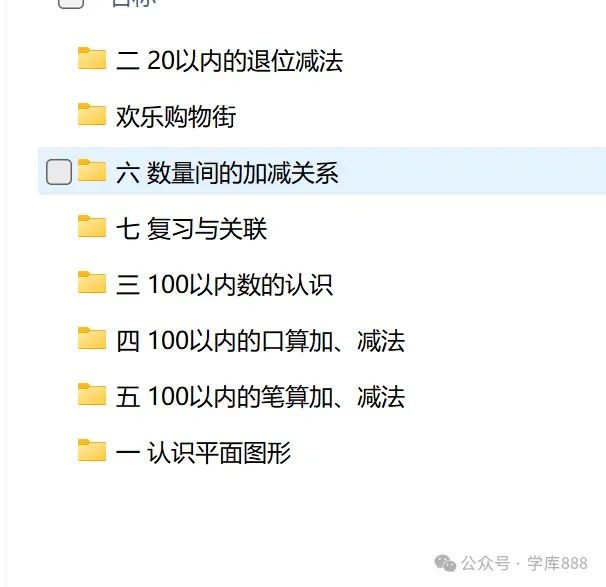The width and height of the screenshot is (606, 587).
Task: Toggle the select-all checkbox in header
Action: [71, 3]
